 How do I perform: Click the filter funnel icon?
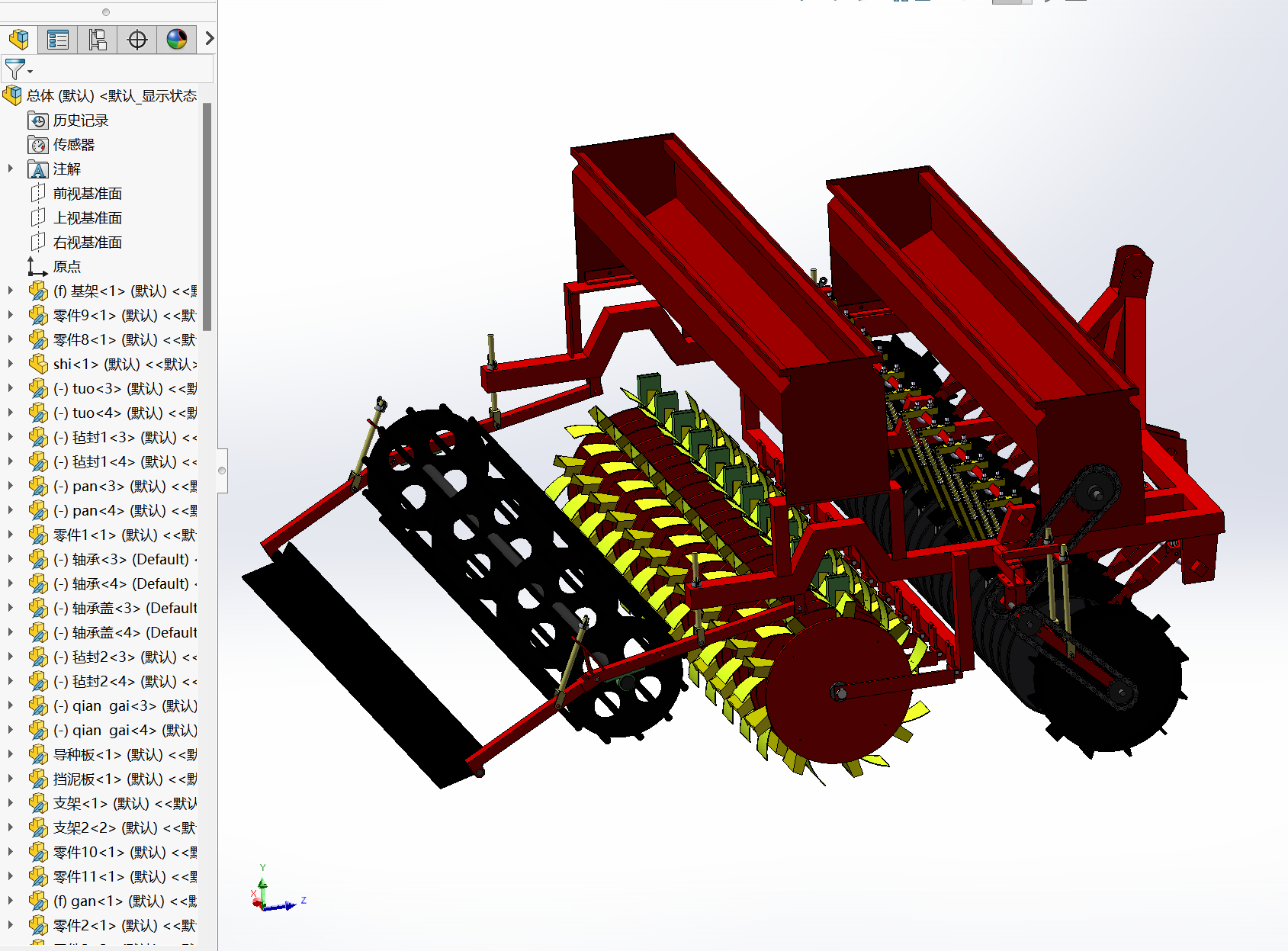[x=14, y=69]
